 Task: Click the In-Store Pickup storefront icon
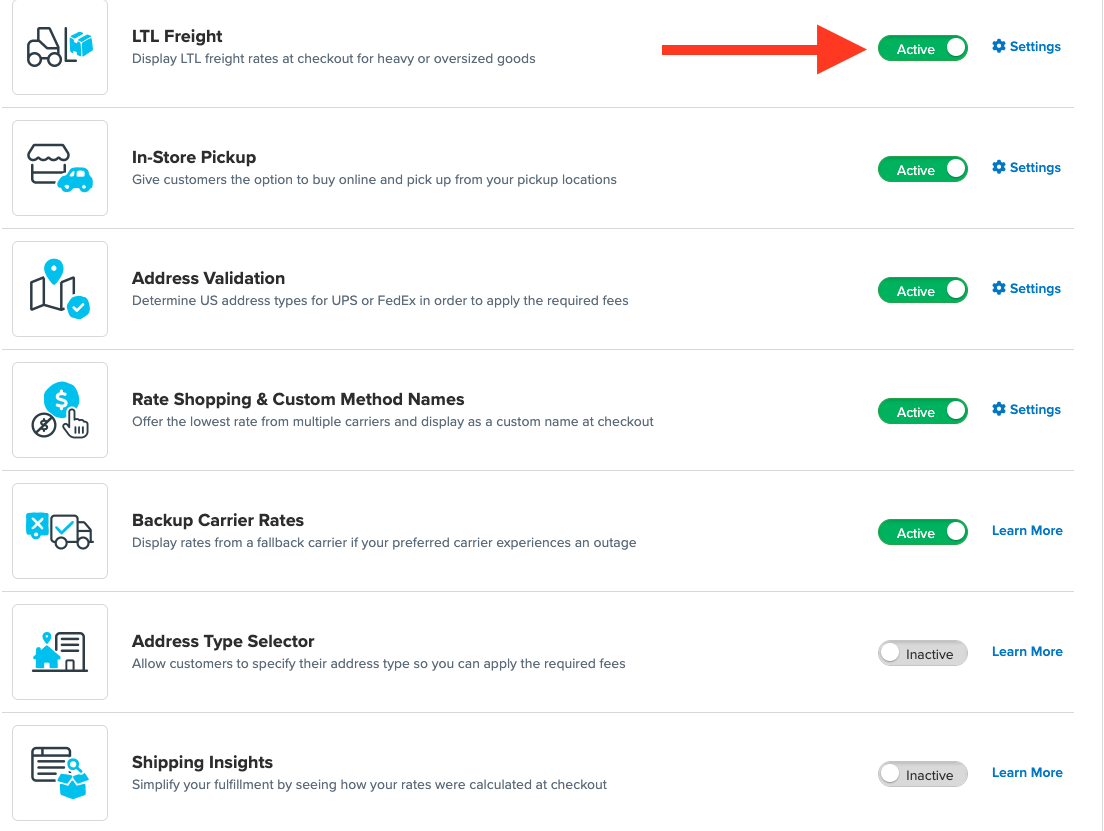coord(60,168)
